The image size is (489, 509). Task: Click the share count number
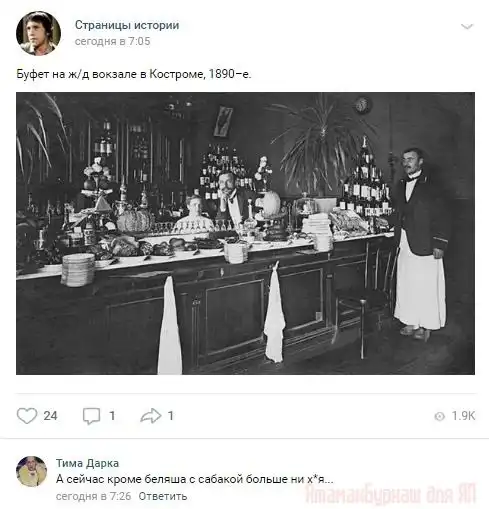tap(171, 416)
